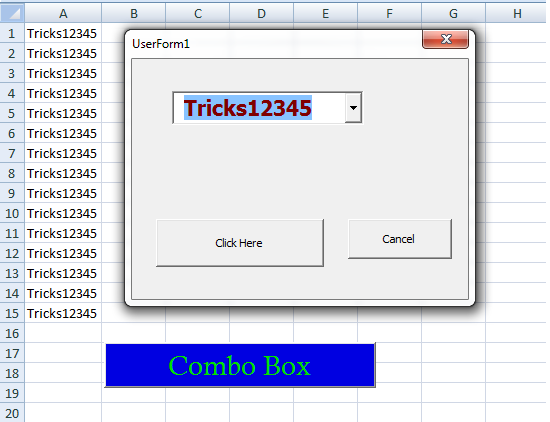Select all cells with corner triangle

(12, 13)
